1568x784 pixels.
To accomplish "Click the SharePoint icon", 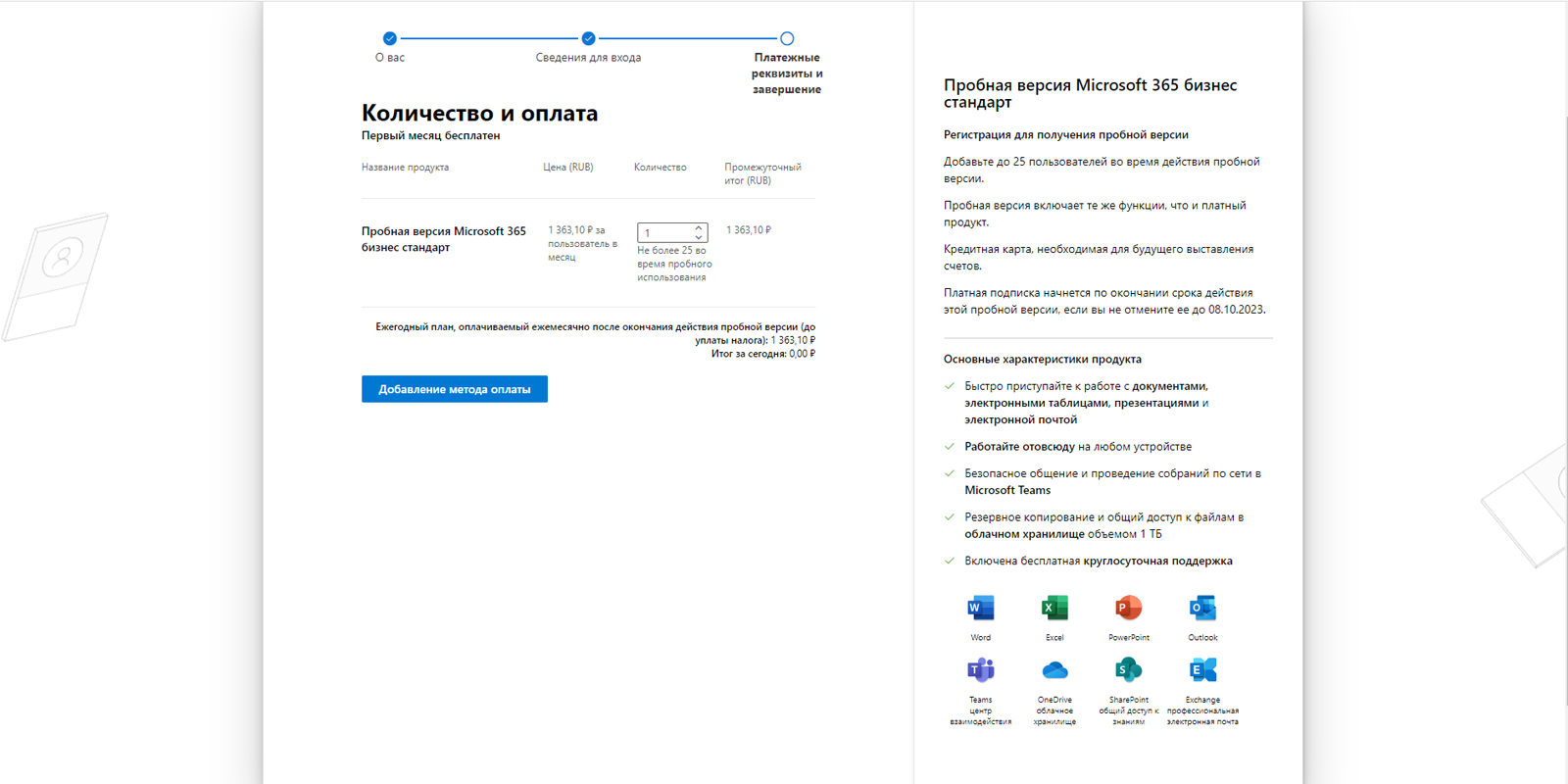I will 1128,670.
